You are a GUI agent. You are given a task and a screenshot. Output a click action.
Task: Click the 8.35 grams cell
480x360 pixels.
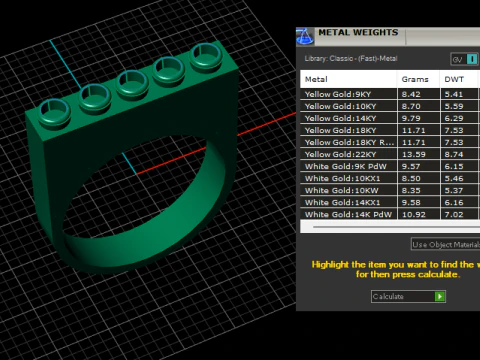point(418,190)
